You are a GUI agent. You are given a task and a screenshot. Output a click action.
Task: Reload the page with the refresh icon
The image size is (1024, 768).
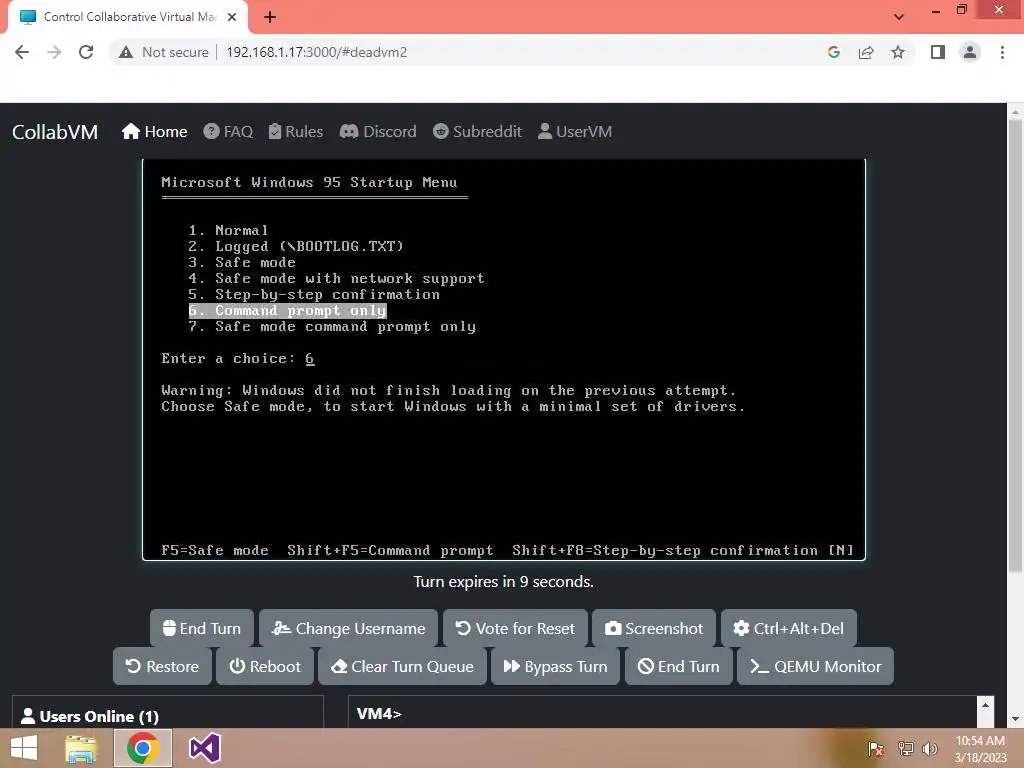[x=86, y=52]
